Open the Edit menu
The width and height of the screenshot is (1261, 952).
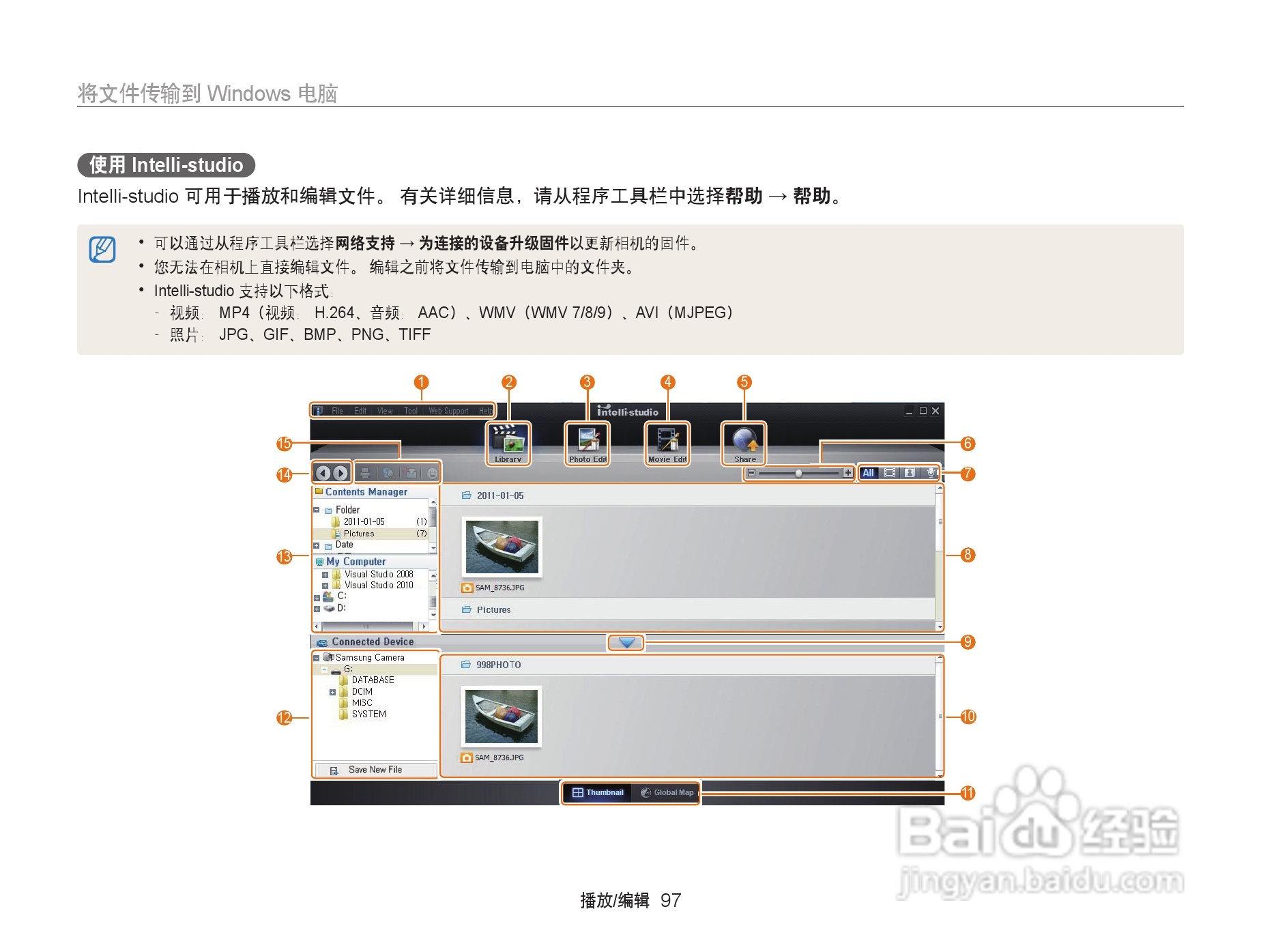point(360,411)
